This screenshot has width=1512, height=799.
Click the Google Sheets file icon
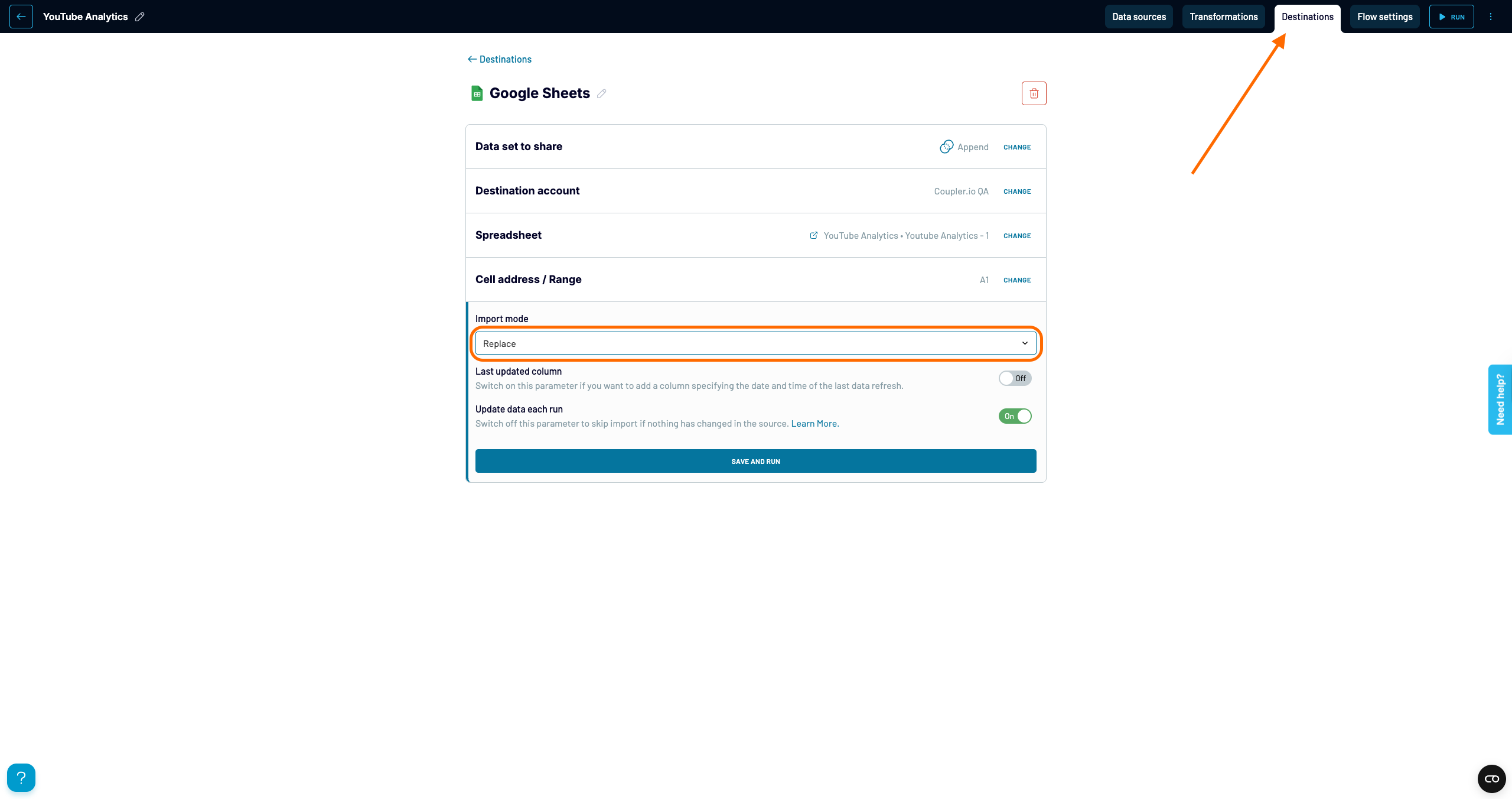(x=477, y=93)
